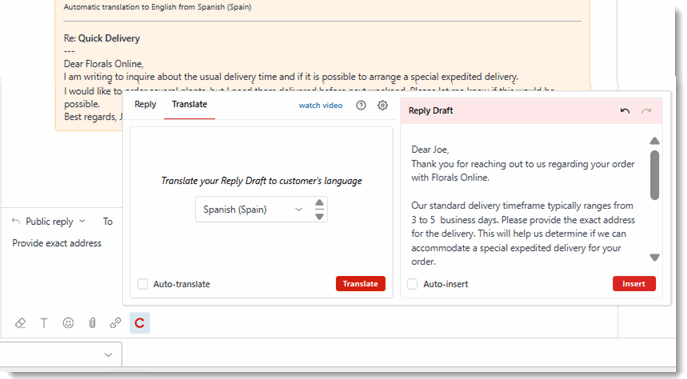Viewport: 687px width, 379px height.
Task: Click the 'Provide exact address' reply text
Action: click(57, 243)
